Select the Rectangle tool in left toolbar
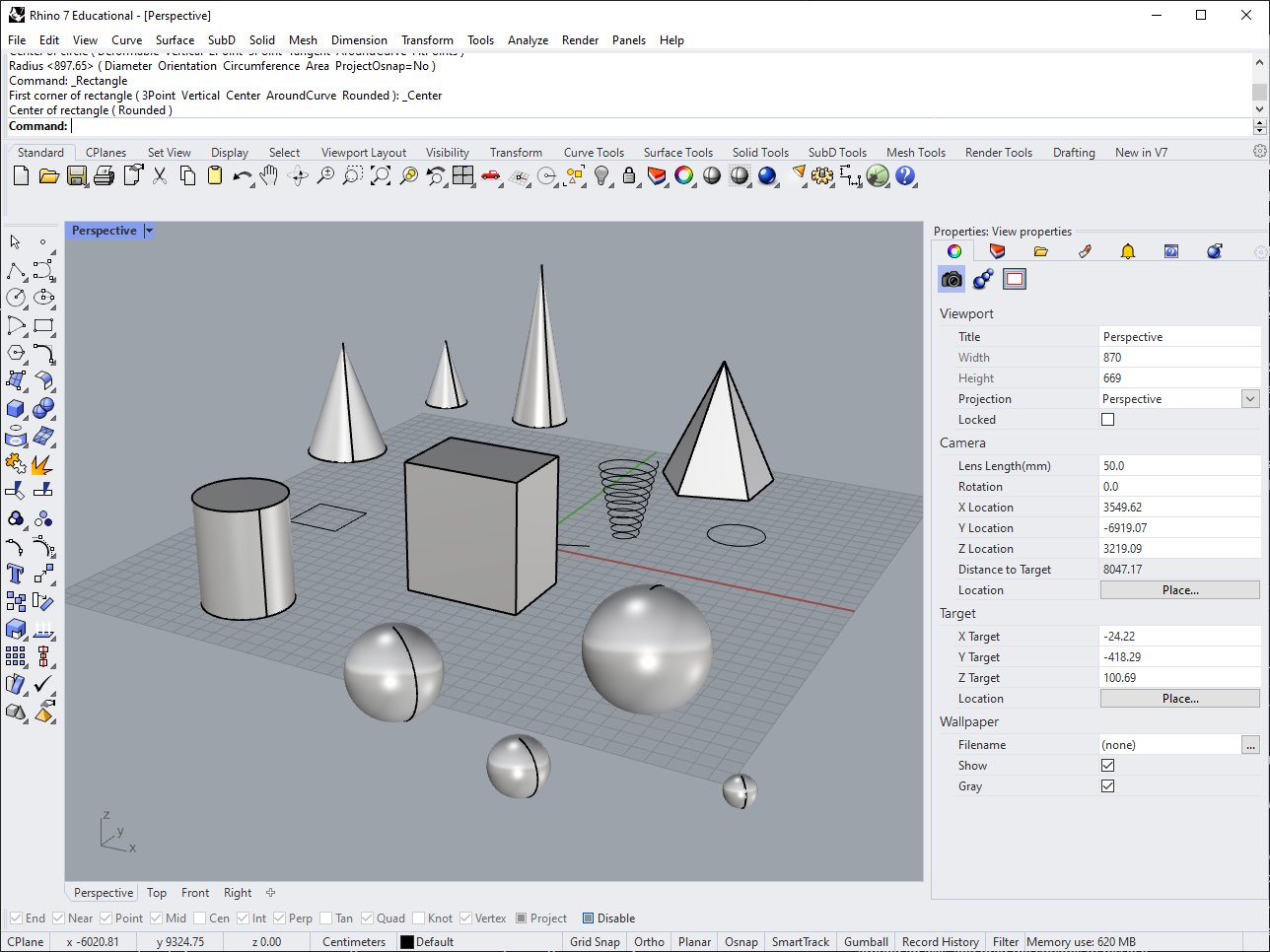 coord(43,325)
